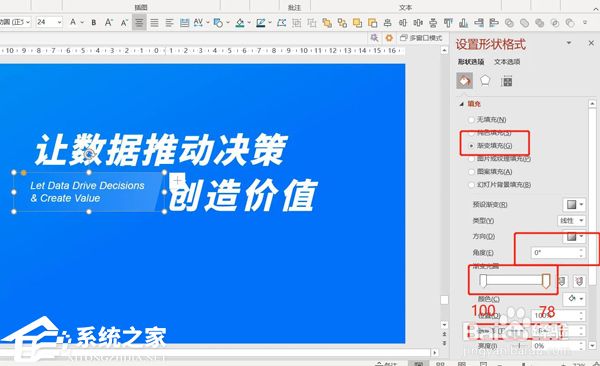This screenshot has width=600, height=366.
Task: Click the pane scroll down arrow
Action: tap(592, 345)
